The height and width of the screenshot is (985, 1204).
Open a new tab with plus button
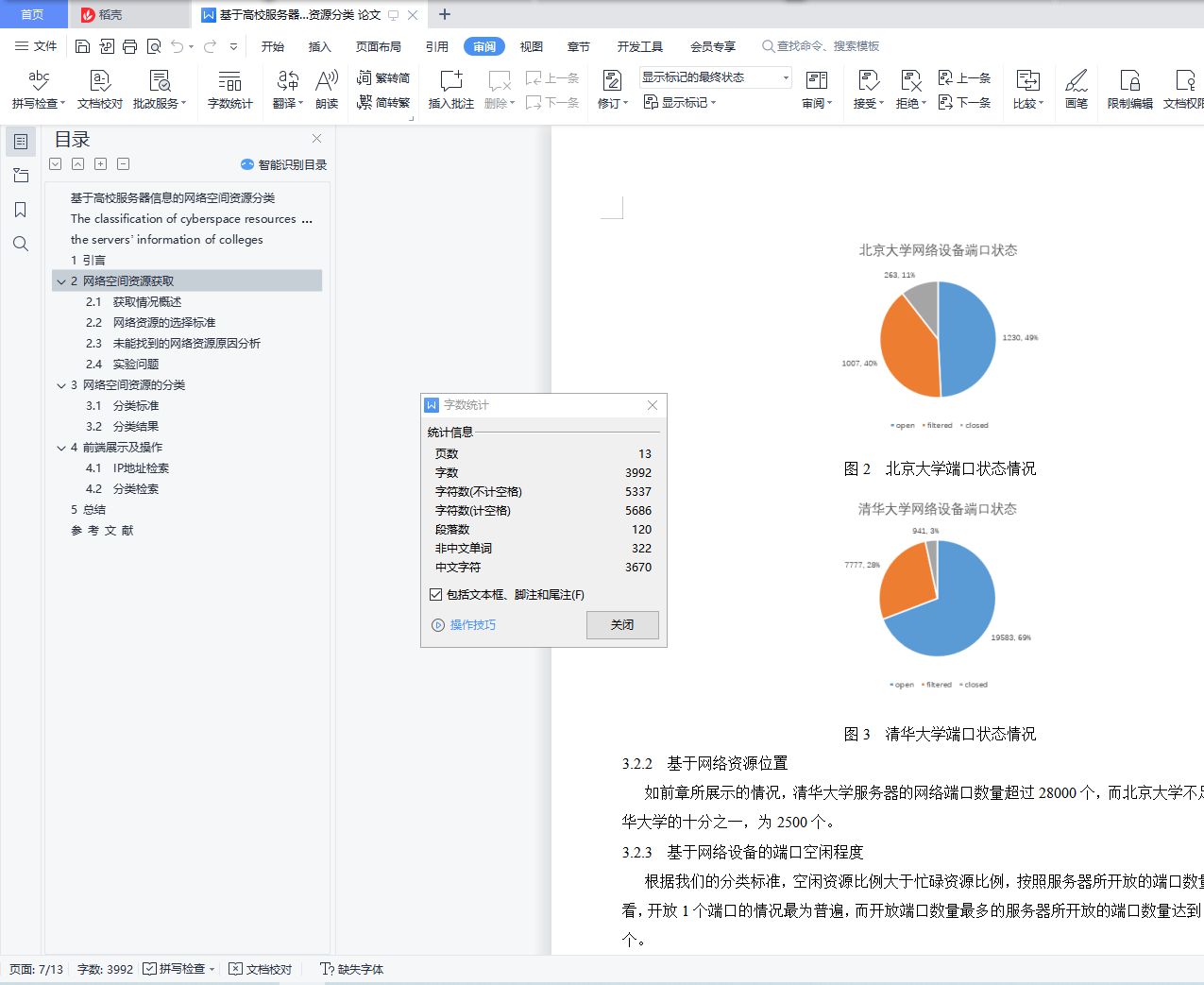click(445, 14)
